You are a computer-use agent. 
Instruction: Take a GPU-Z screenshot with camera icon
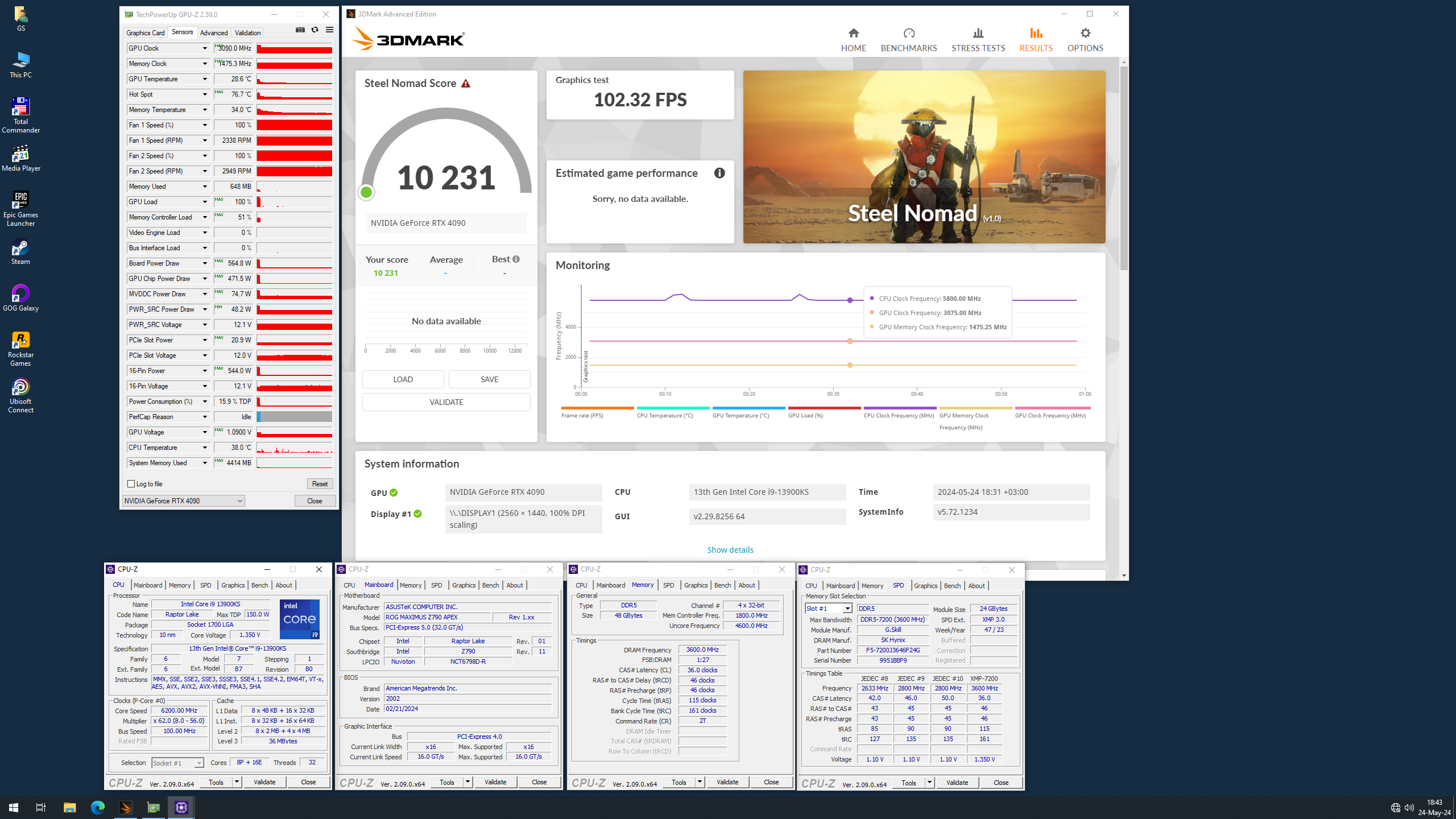pyautogui.click(x=300, y=30)
